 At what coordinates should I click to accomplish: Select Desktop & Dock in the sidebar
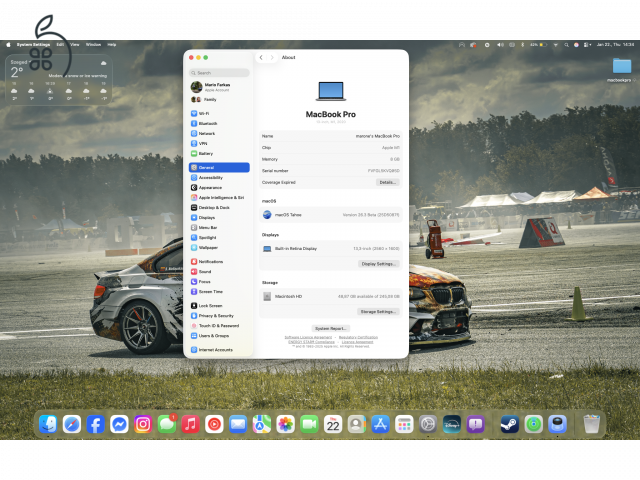[x=219, y=207]
